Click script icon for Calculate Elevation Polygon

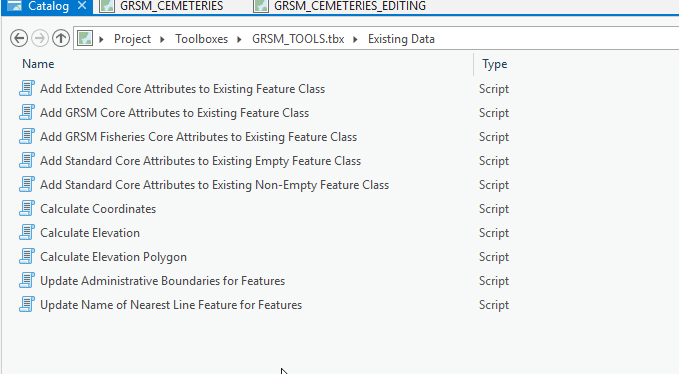[27, 256]
